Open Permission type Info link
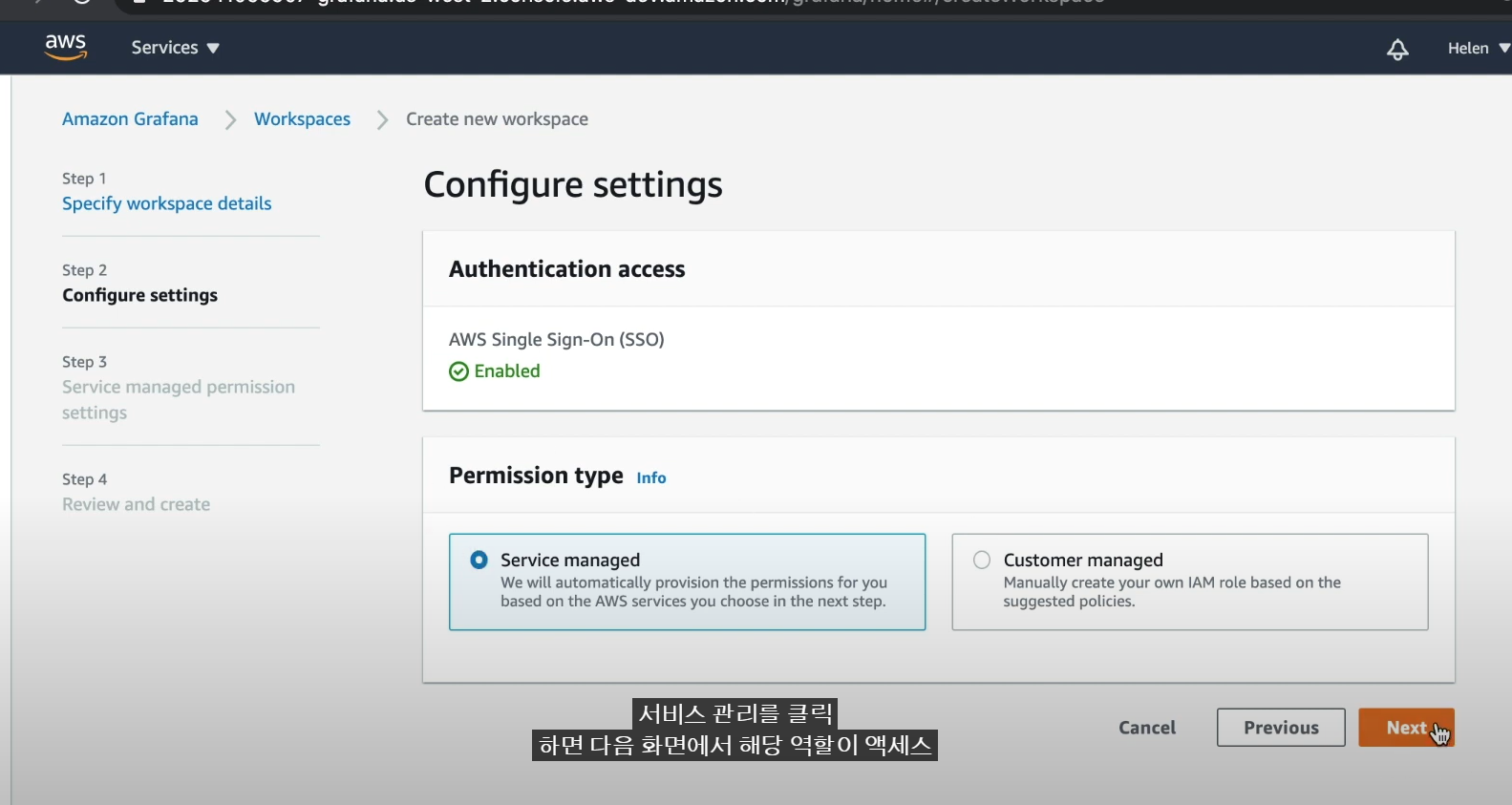This screenshot has height=805, width=1512. (651, 477)
